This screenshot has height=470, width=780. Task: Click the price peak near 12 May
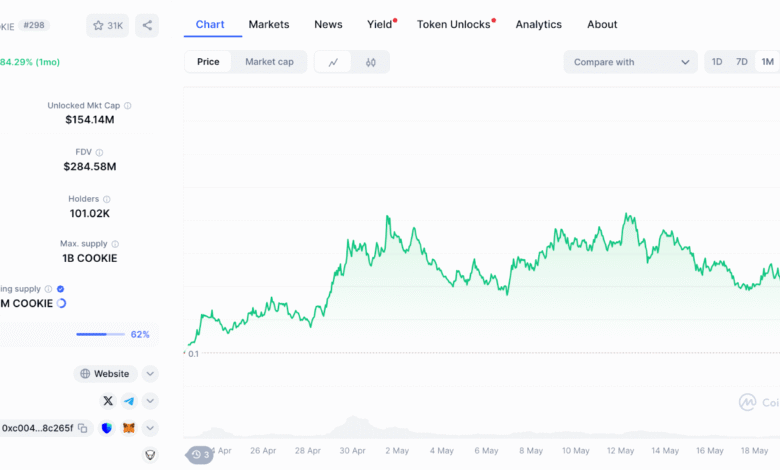point(627,215)
